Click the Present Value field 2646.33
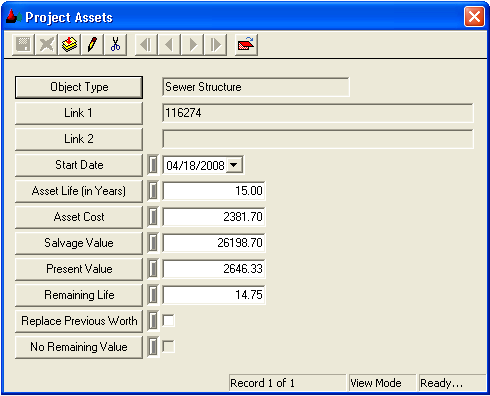Screen dimensions: 490x396 (x=214, y=269)
